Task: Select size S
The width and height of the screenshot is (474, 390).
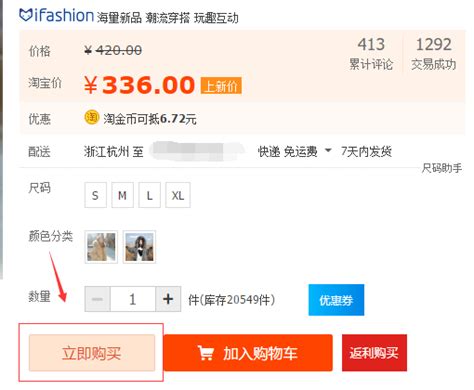Action: point(95,195)
